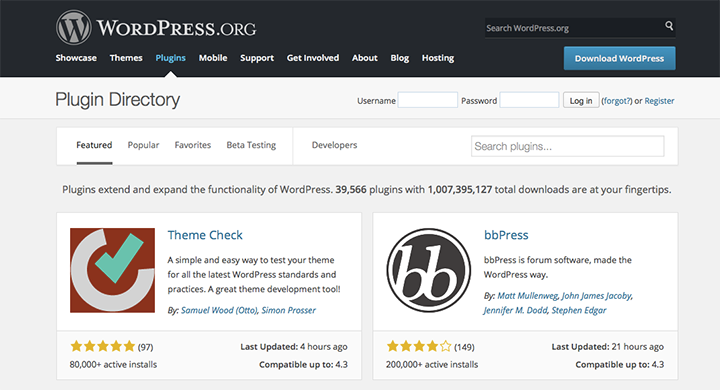Click the 200,000+ active installs text

click(x=432, y=365)
